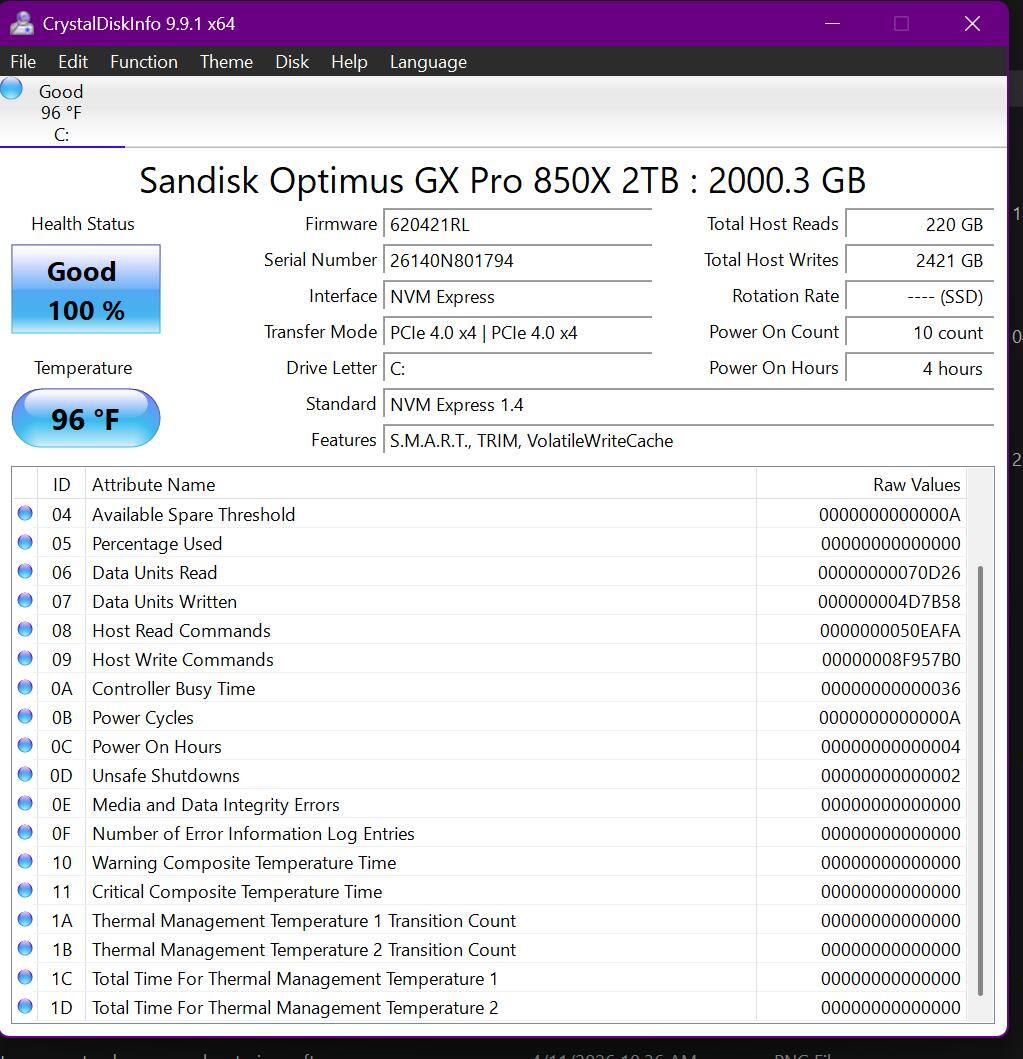Click the 96 °F temperature button
The width and height of the screenshot is (1023, 1059).
tap(86, 418)
